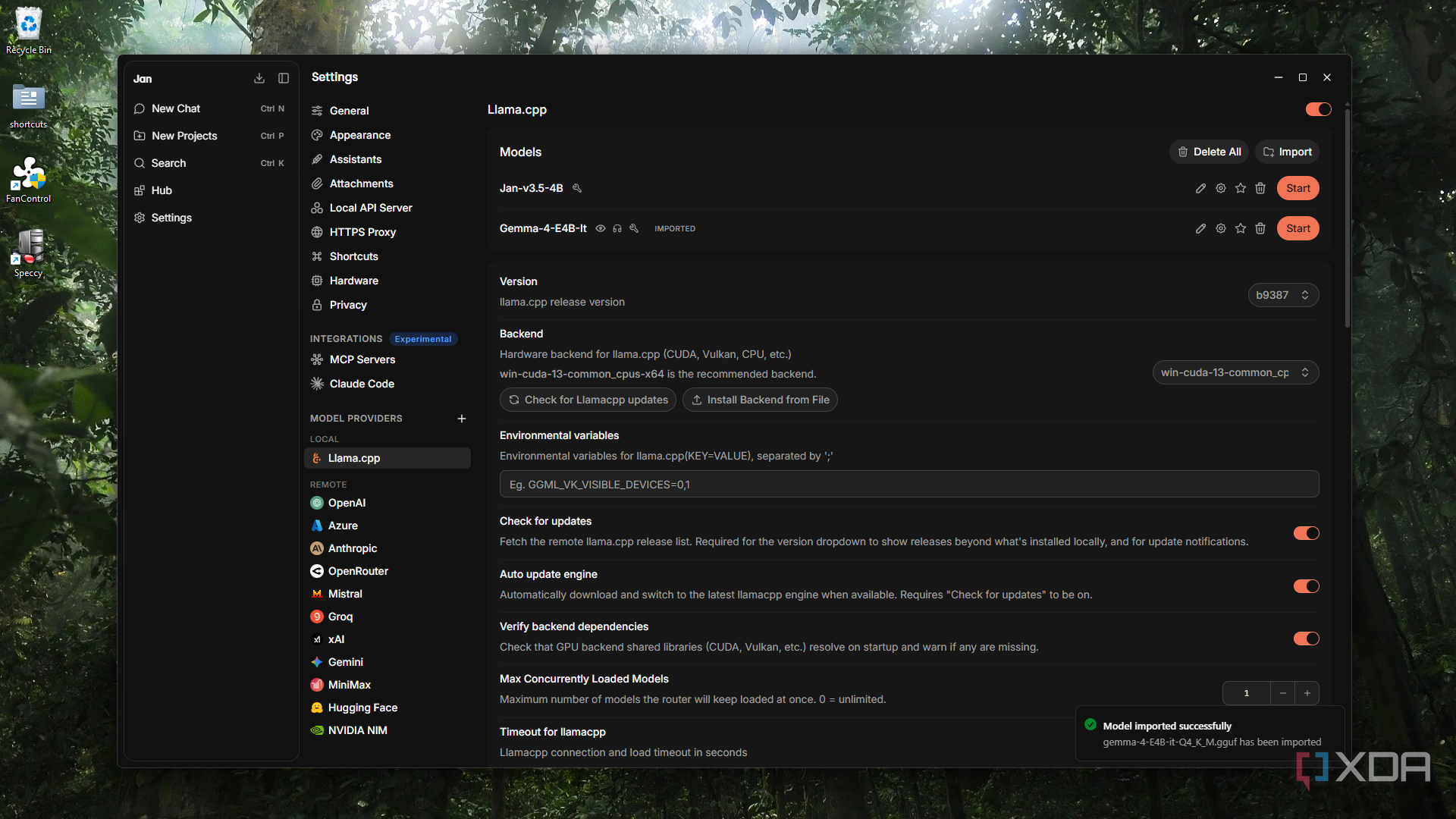
Task: Click the download icon in the Jan sidebar header
Action: coord(259,78)
